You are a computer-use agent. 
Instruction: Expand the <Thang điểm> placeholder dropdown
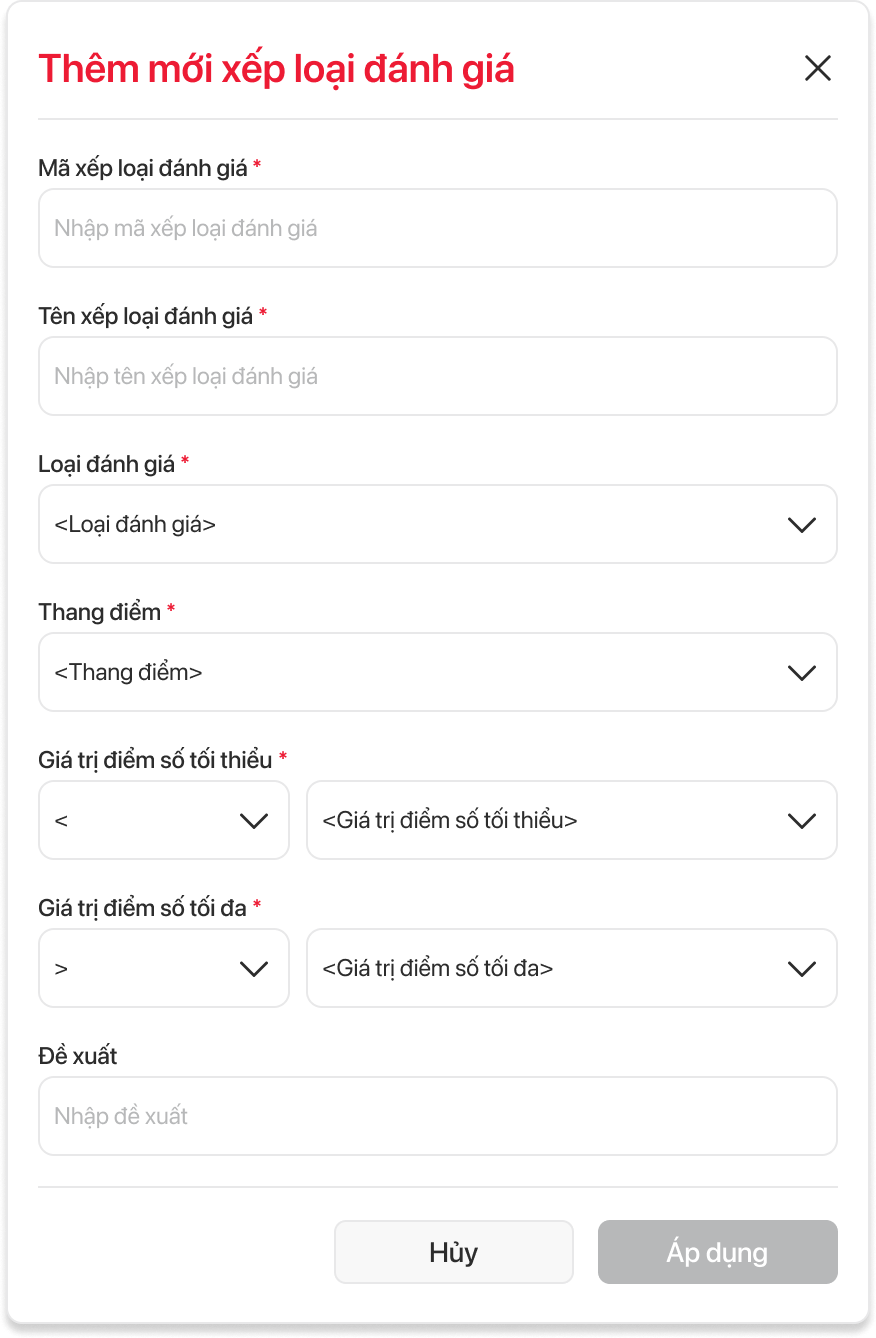(x=400, y=672)
